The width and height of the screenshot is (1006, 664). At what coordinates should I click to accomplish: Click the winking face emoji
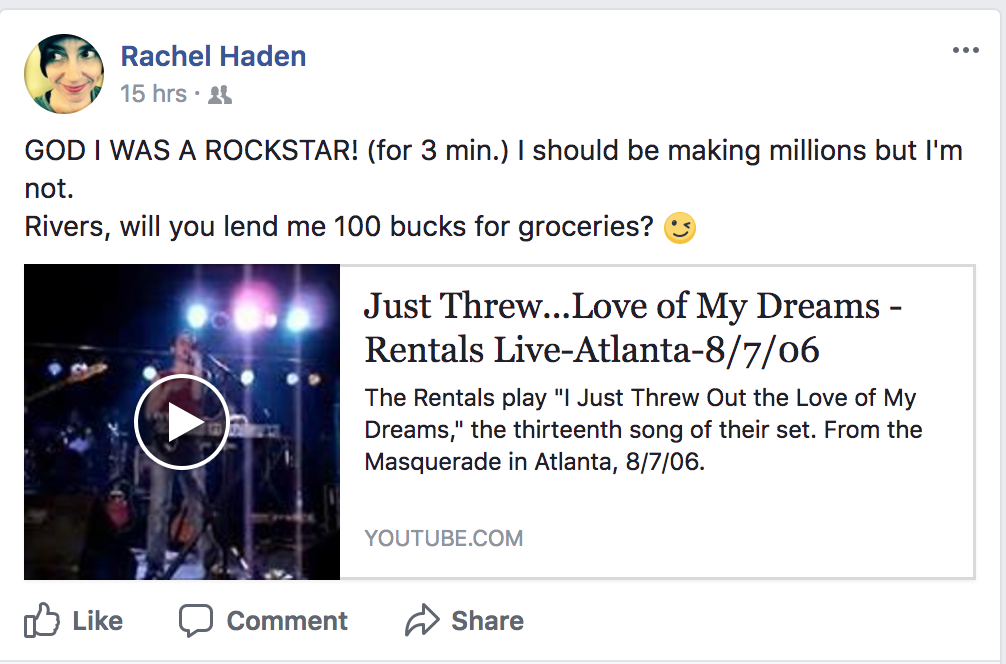tap(679, 228)
